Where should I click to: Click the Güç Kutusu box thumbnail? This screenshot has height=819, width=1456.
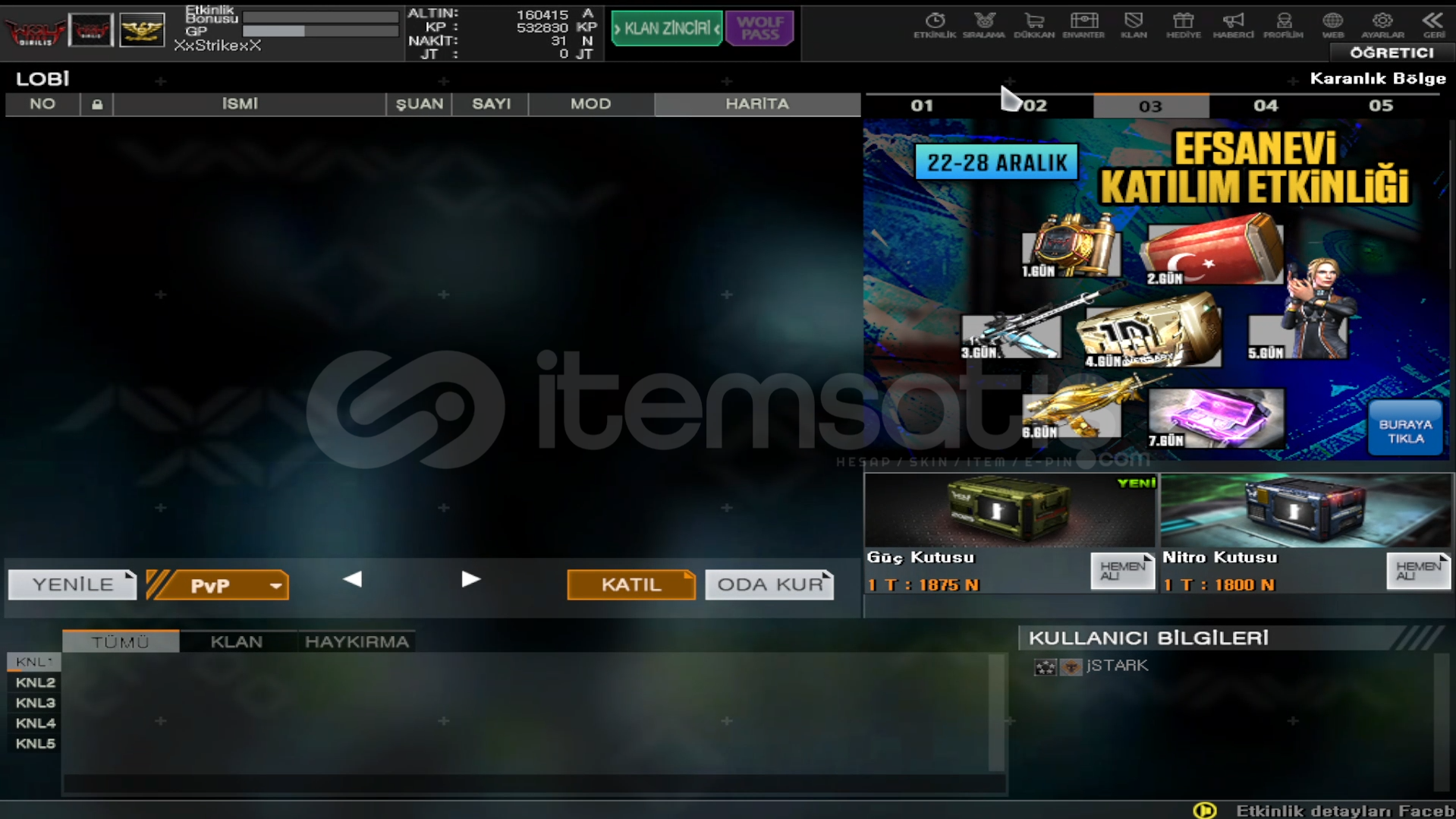click(x=1010, y=510)
